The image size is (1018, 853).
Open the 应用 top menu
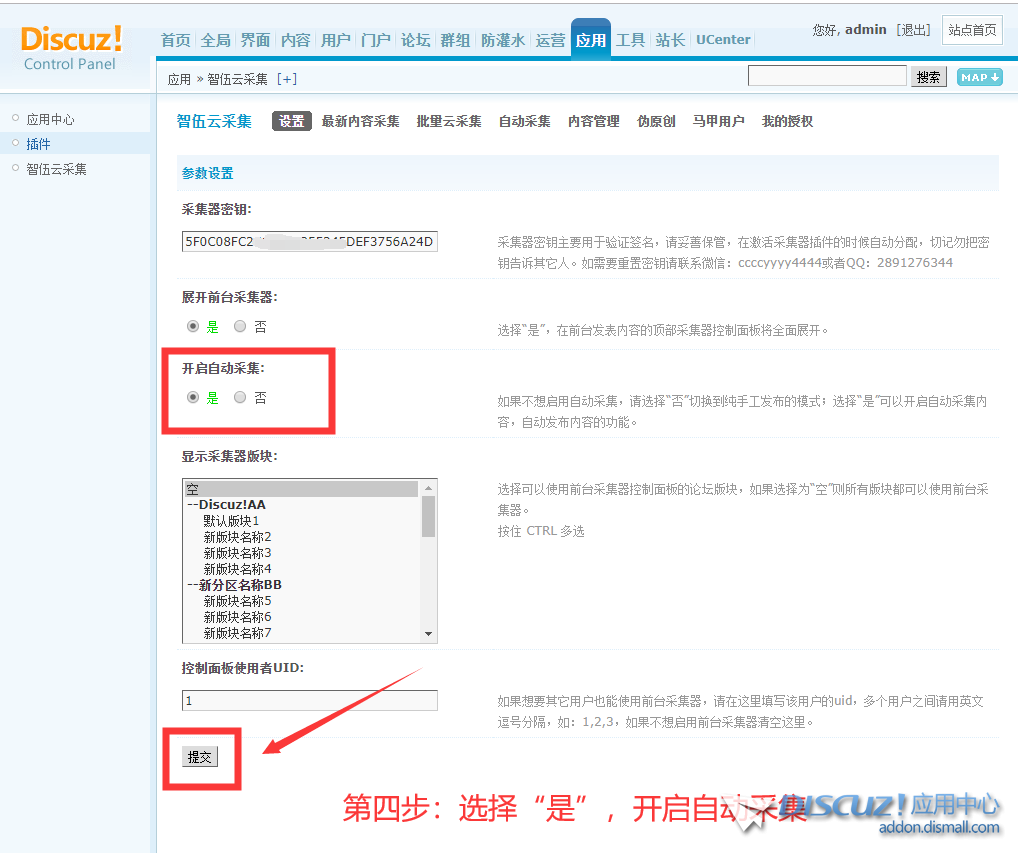click(591, 40)
